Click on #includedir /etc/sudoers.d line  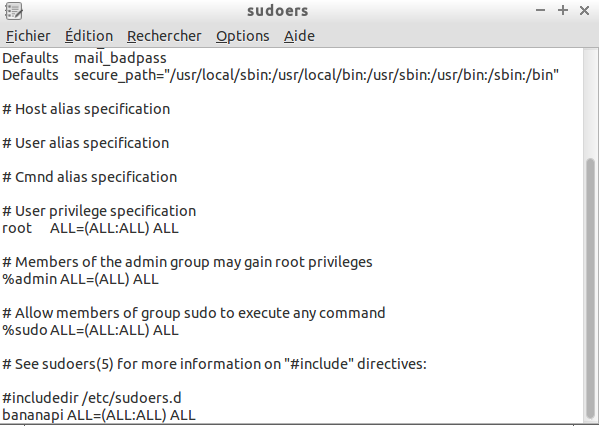92,398
